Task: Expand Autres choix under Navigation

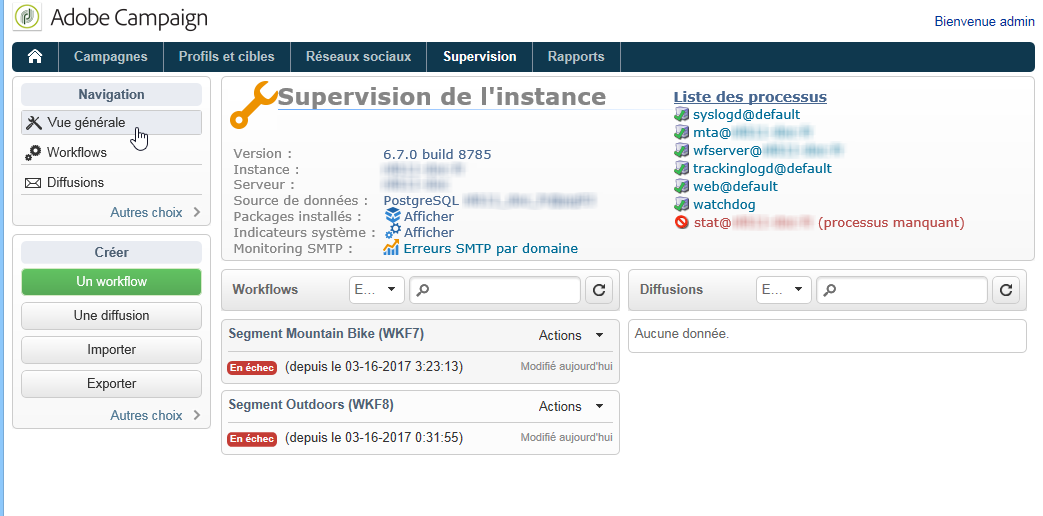Action: [155, 213]
